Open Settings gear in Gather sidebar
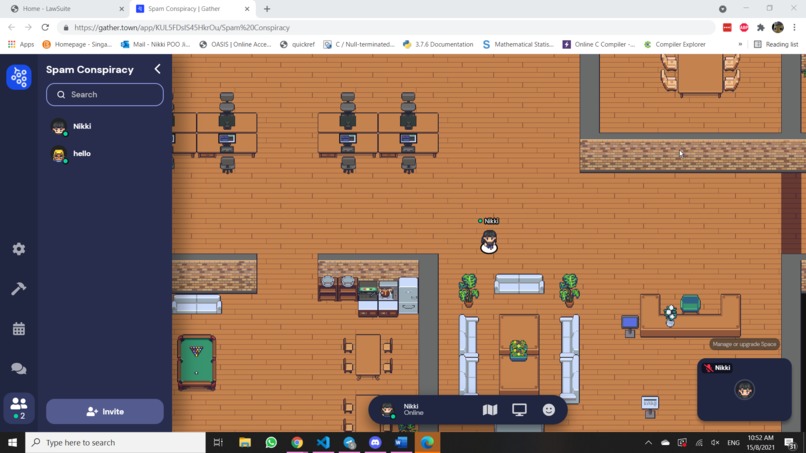This screenshot has width=806, height=453. [19, 249]
